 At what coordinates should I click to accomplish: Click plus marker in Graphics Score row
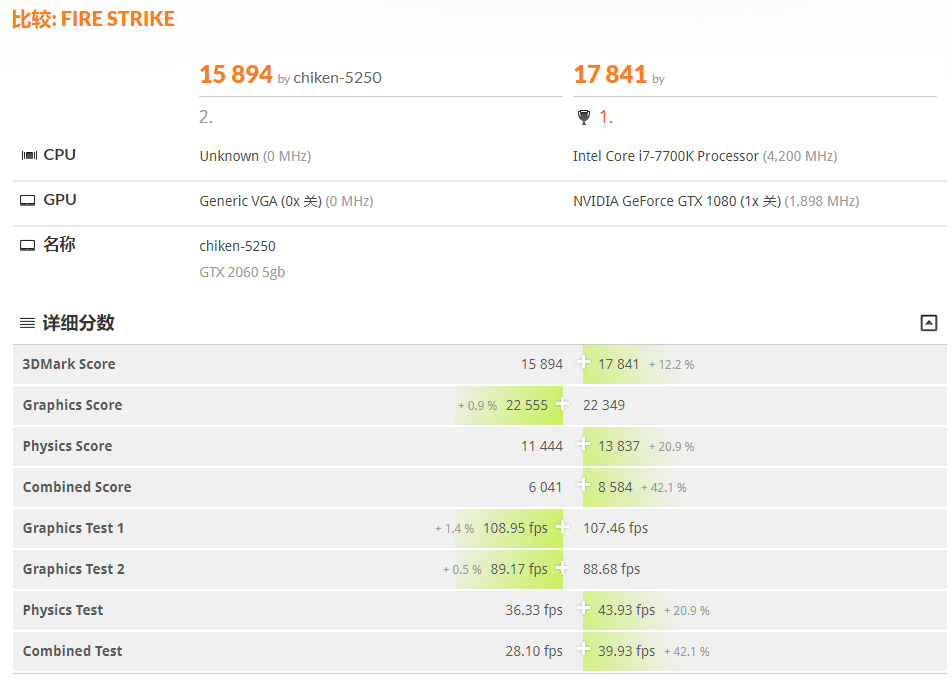(x=562, y=404)
